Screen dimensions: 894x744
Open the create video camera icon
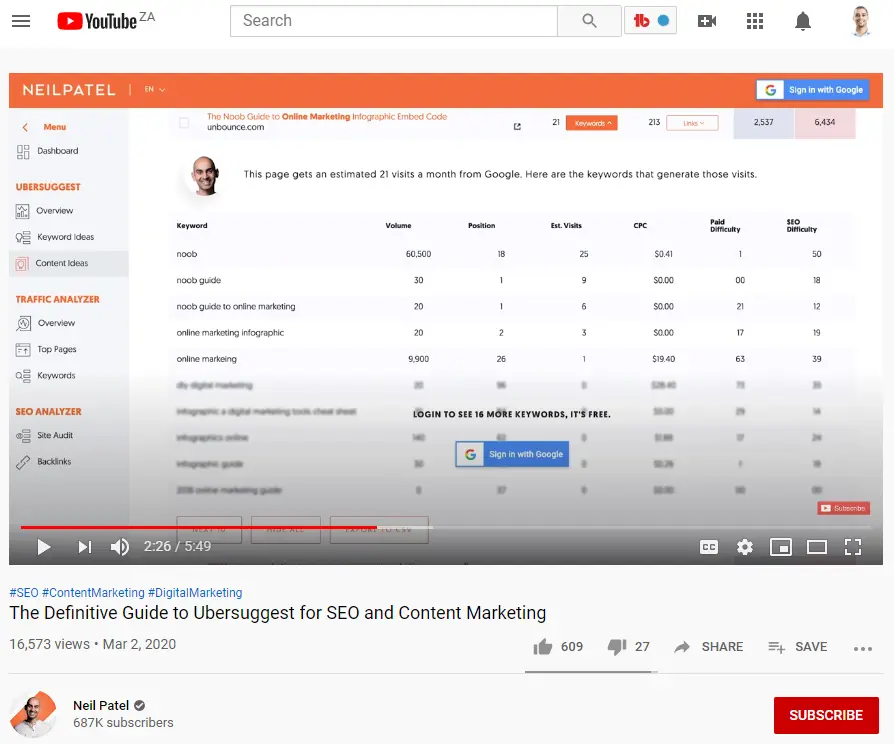pyautogui.click(x=707, y=21)
